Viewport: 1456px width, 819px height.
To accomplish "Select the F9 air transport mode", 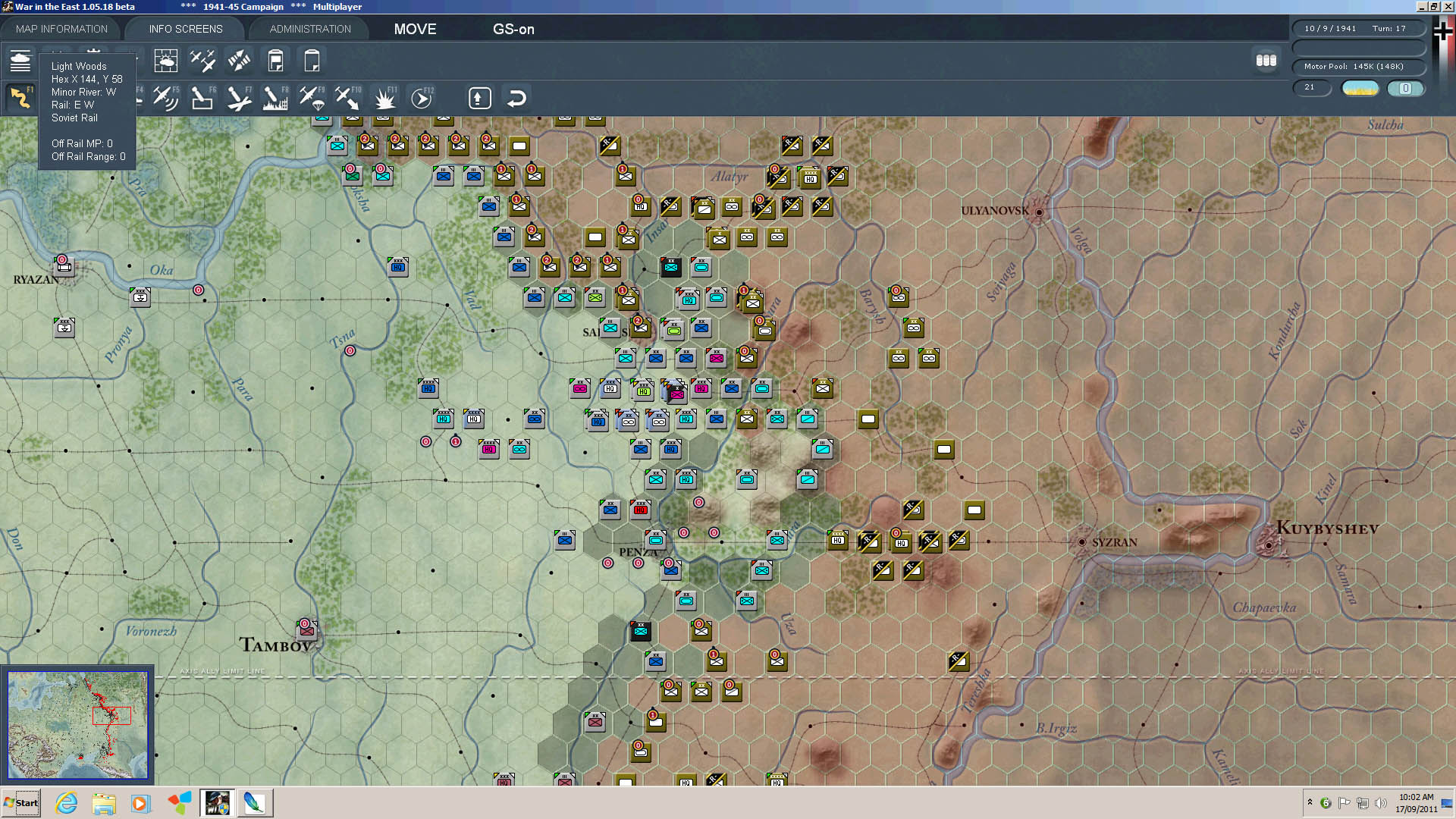I will point(312,98).
